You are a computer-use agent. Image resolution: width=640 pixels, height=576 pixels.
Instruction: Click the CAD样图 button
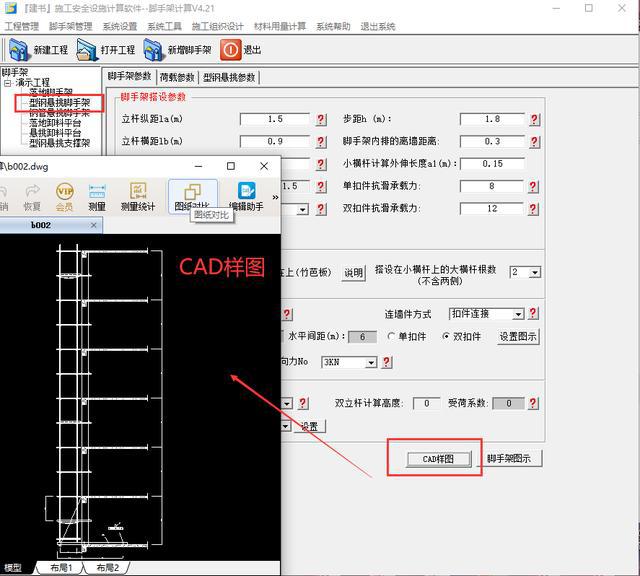click(x=439, y=459)
